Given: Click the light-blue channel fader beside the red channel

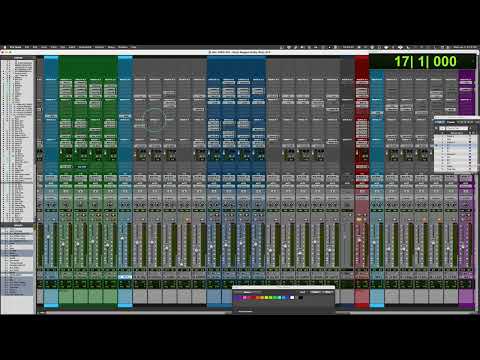Looking at the screenshot, I should click(374, 243).
